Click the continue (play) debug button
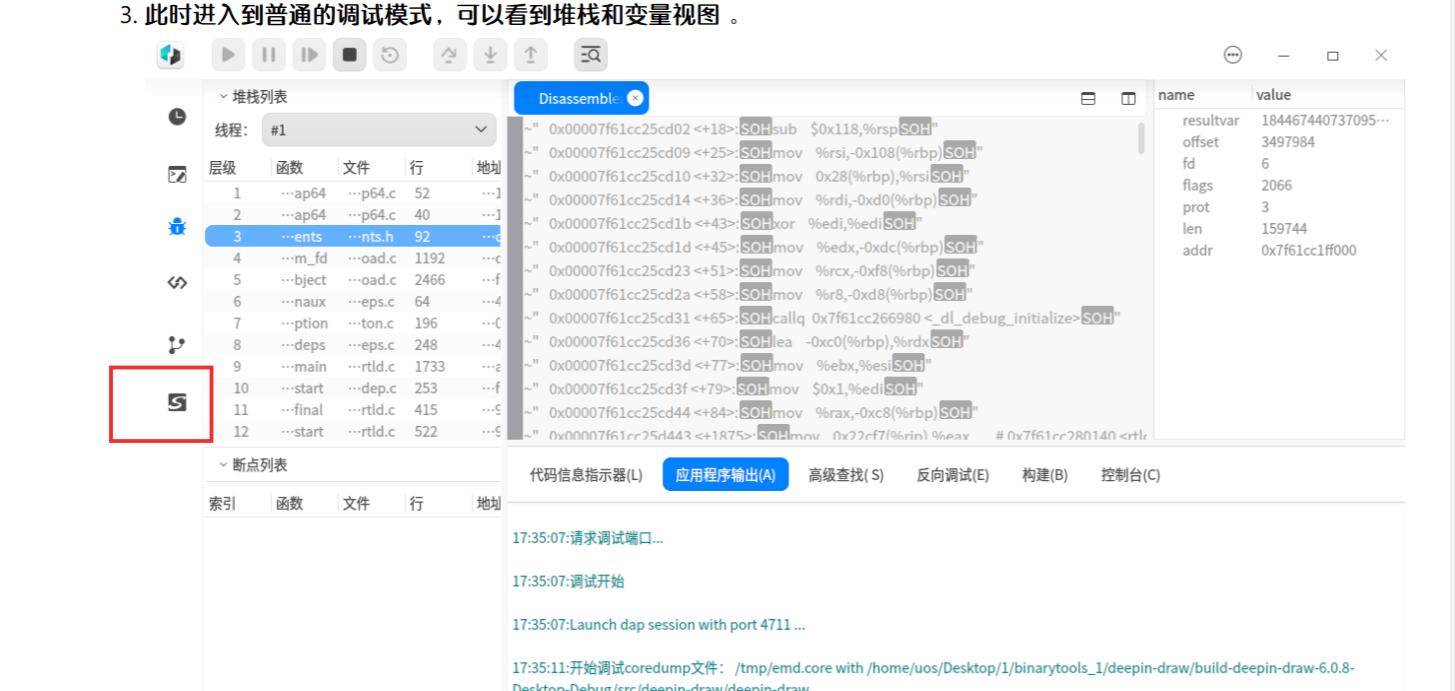 [229, 55]
